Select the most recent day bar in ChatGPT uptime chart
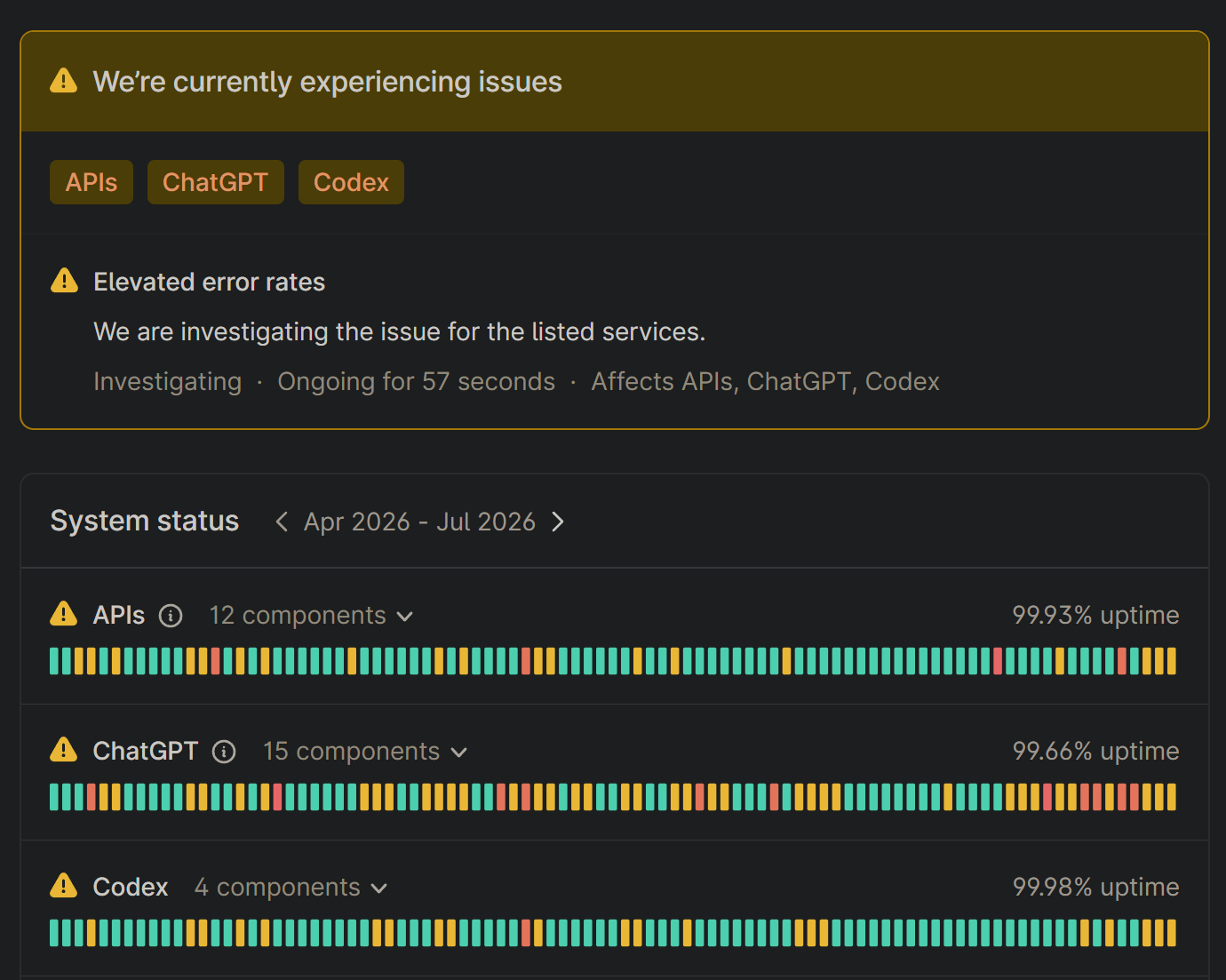 [x=1172, y=797]
